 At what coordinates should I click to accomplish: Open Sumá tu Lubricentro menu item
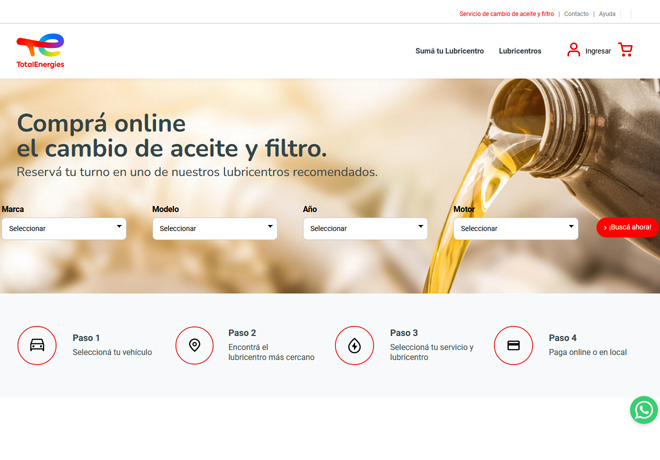pos(449,51)
